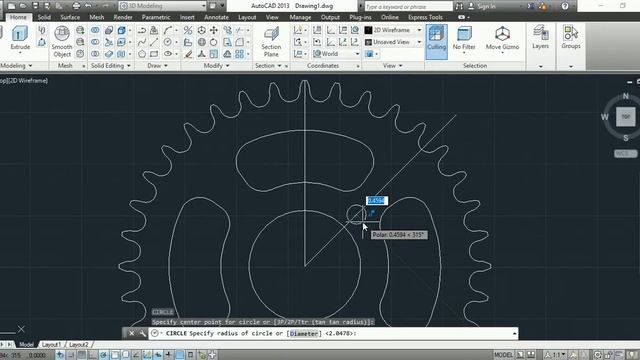Expand the Modify panel
The width and height of the screenshot is (640, 360).
216,66
